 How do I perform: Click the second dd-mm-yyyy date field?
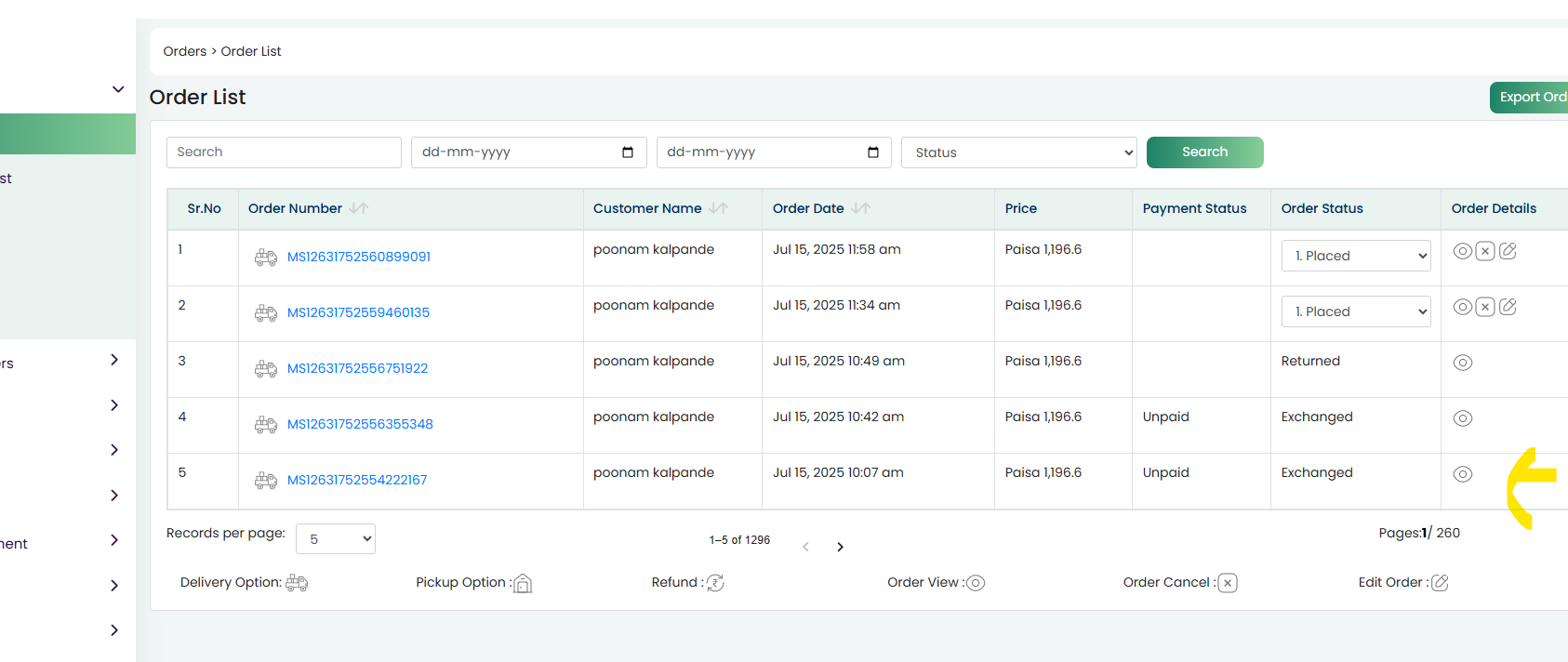(x=774, y=152)
